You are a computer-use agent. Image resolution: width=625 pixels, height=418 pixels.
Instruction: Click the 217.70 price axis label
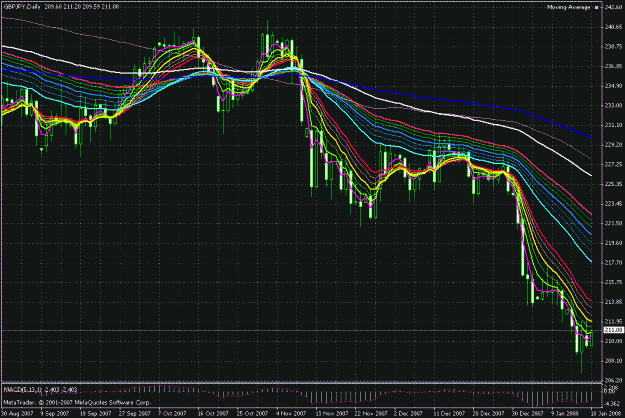pos(615,263)
